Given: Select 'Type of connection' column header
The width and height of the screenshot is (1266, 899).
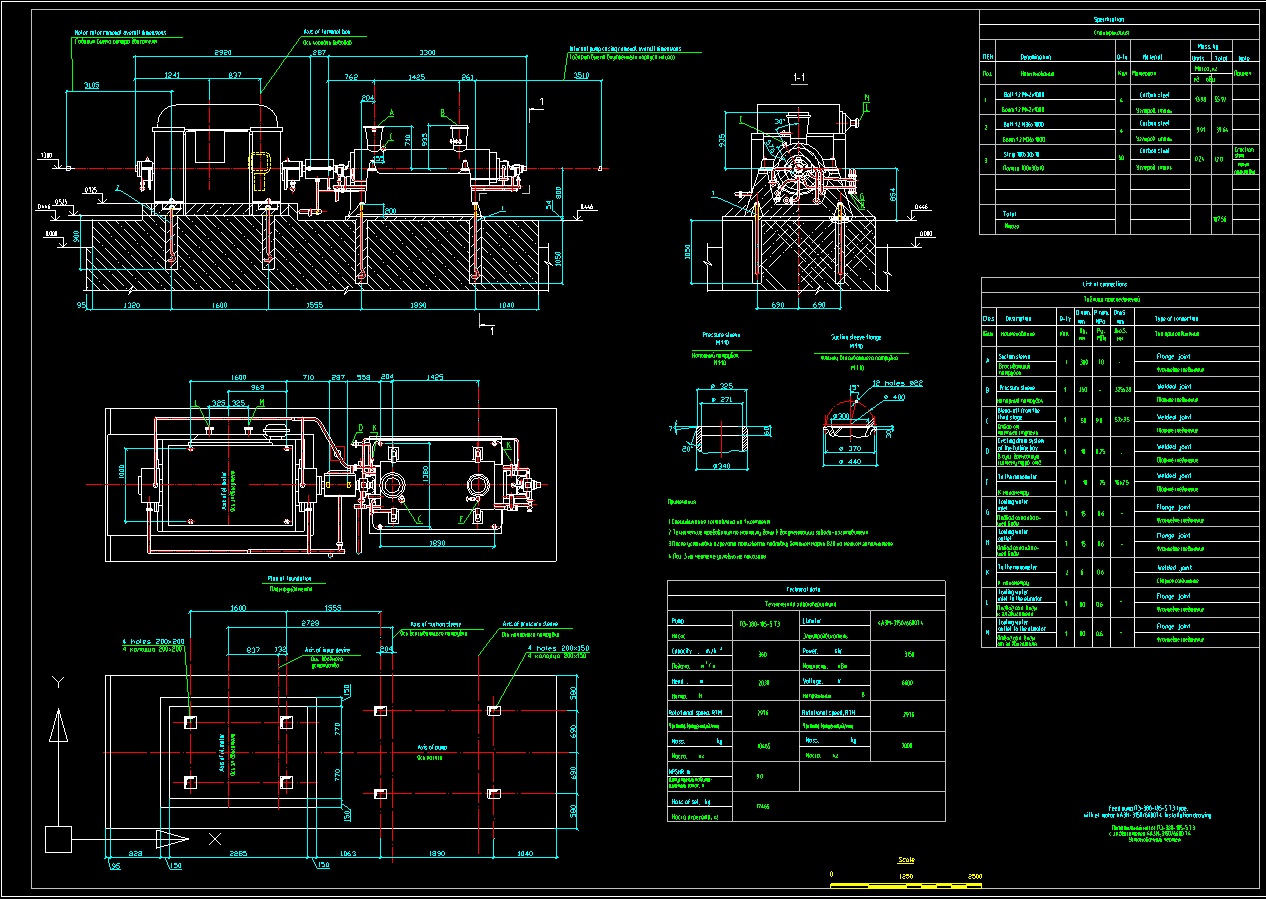Looking at the screenshot, I should point(1176,319).
